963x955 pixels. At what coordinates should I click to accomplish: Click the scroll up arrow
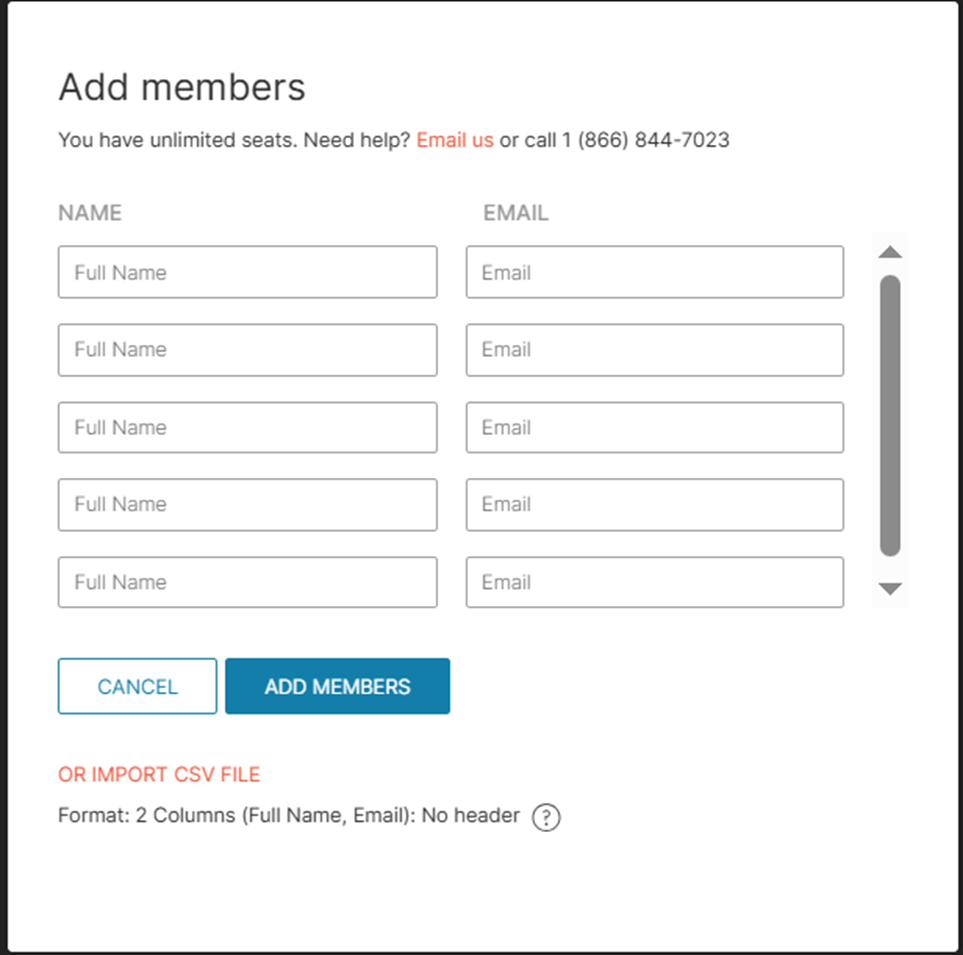890,252
